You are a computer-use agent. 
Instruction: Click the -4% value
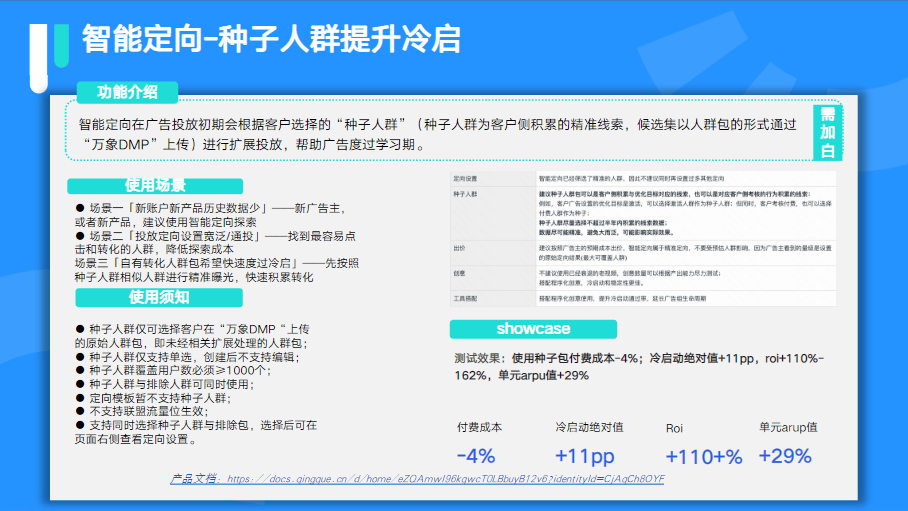[476, 456]
